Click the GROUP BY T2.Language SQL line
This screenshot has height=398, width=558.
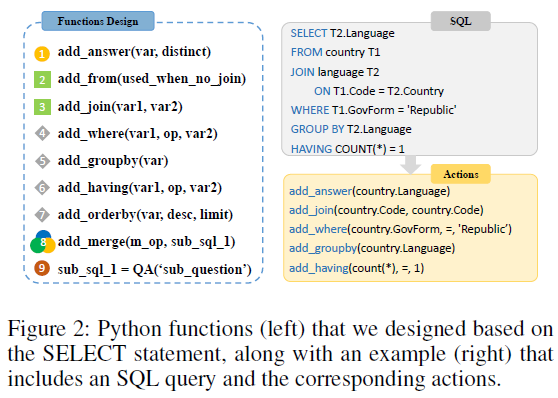pos(351,129)
